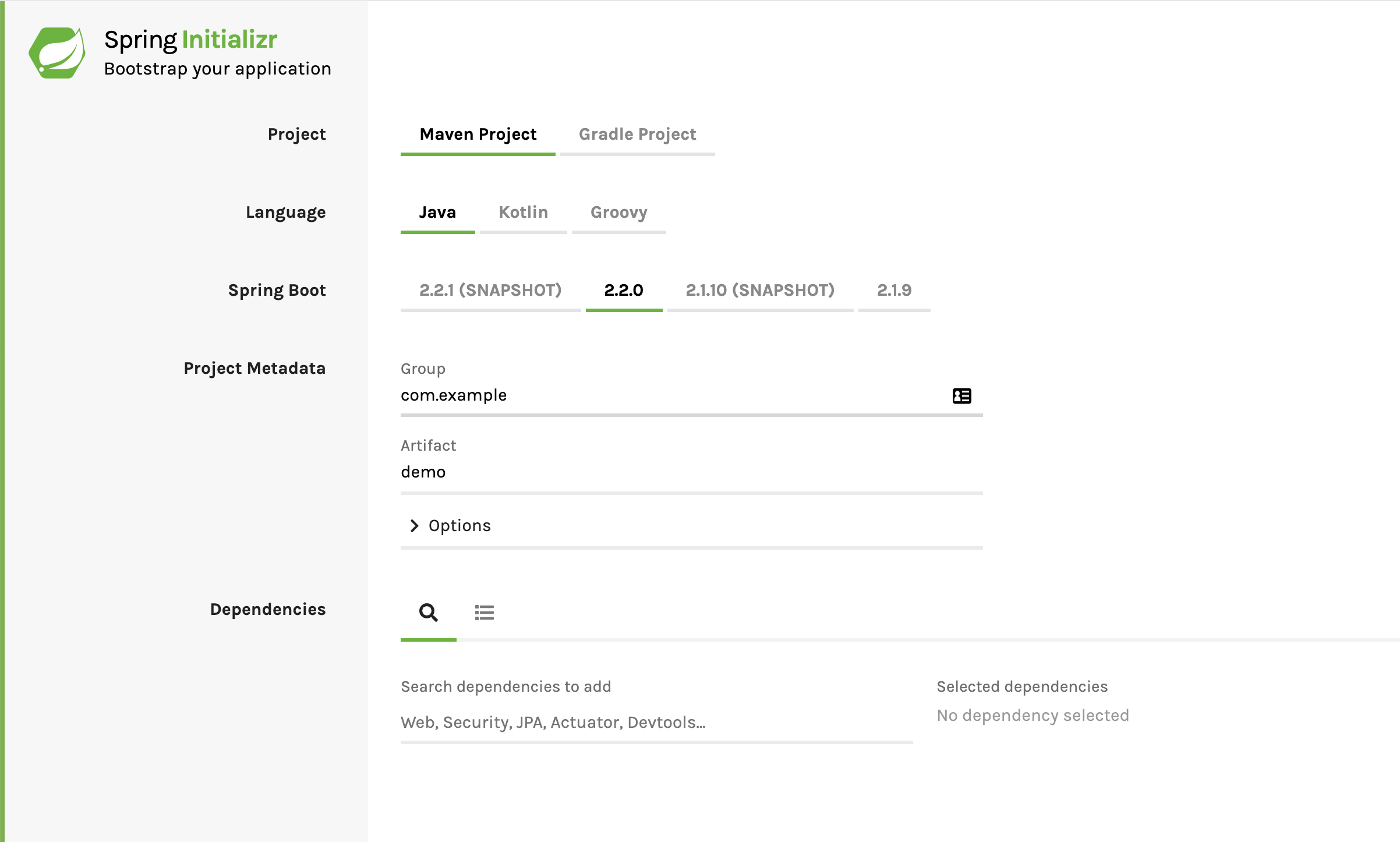
Task: Focus the search dependencies input
Action: tap(656, 723)
